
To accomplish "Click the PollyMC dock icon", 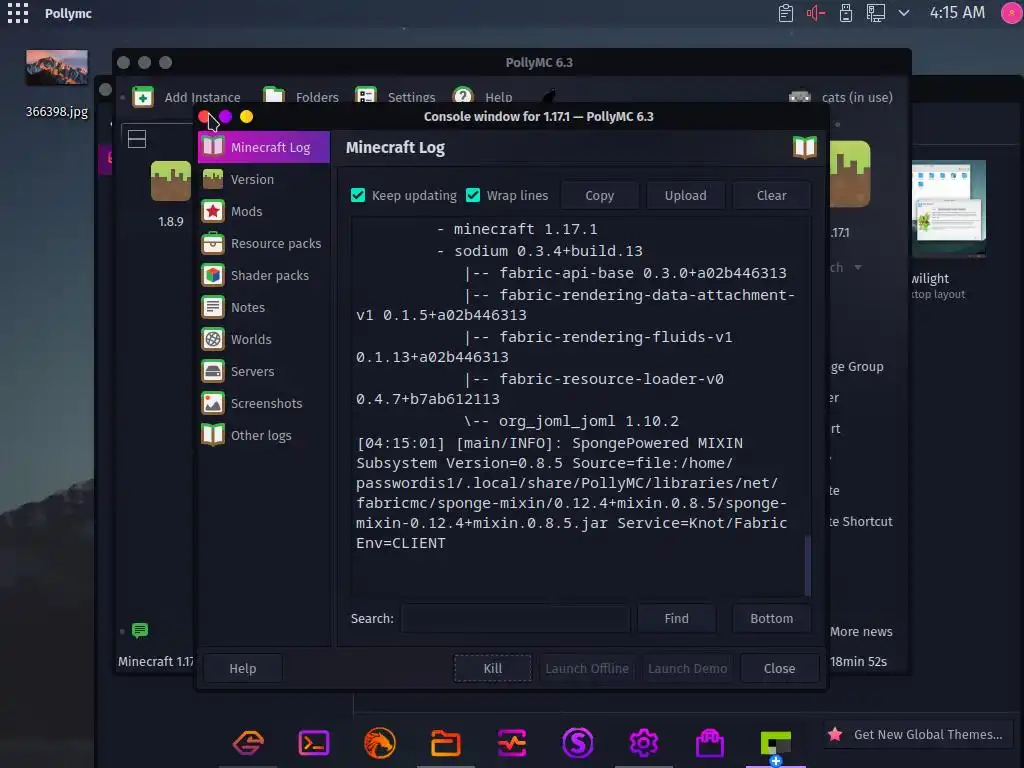I will pyautogui.click(x=776, y=744).
